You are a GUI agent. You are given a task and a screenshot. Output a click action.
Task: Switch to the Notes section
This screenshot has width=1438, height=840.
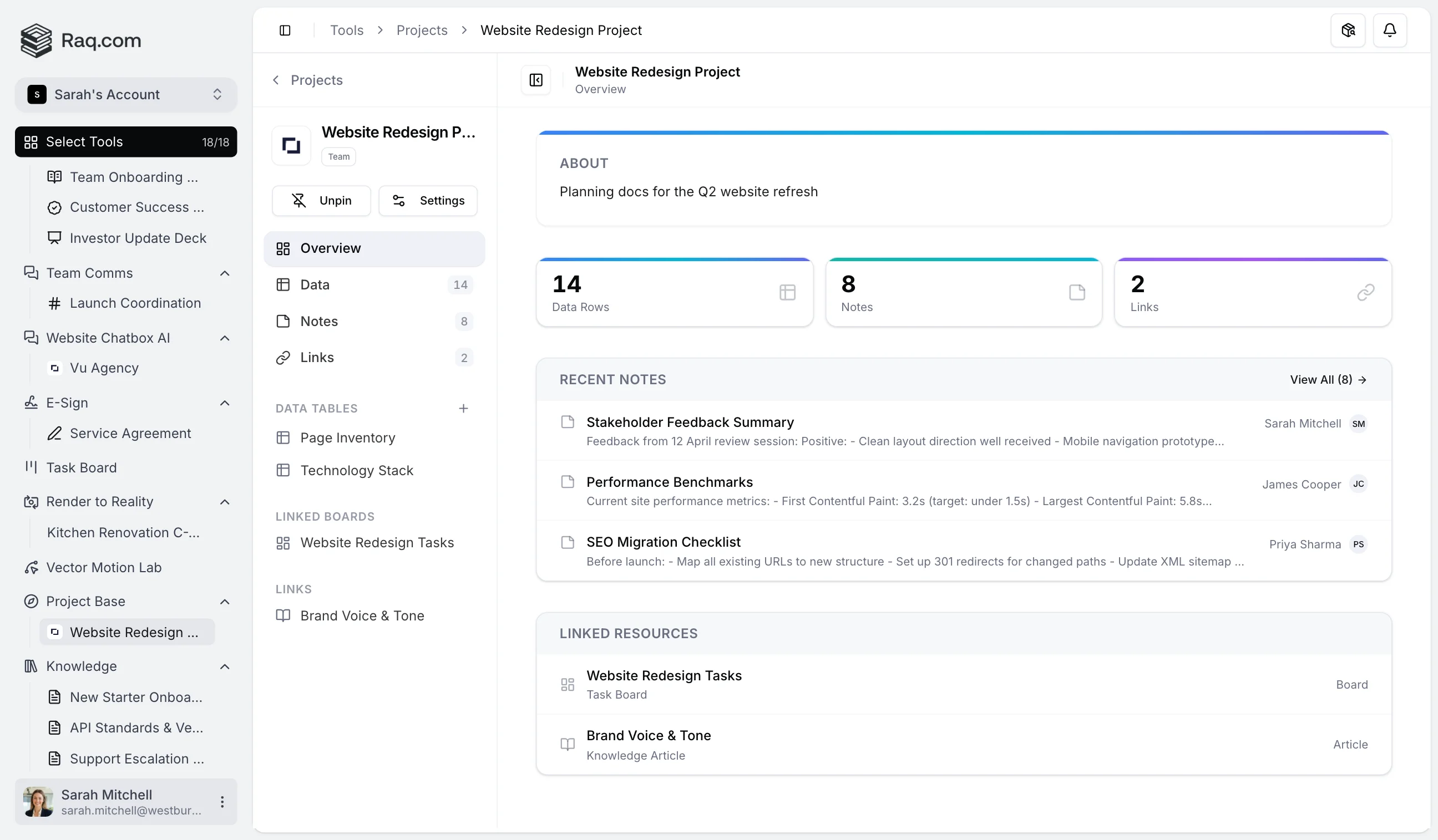click(319, 321)
